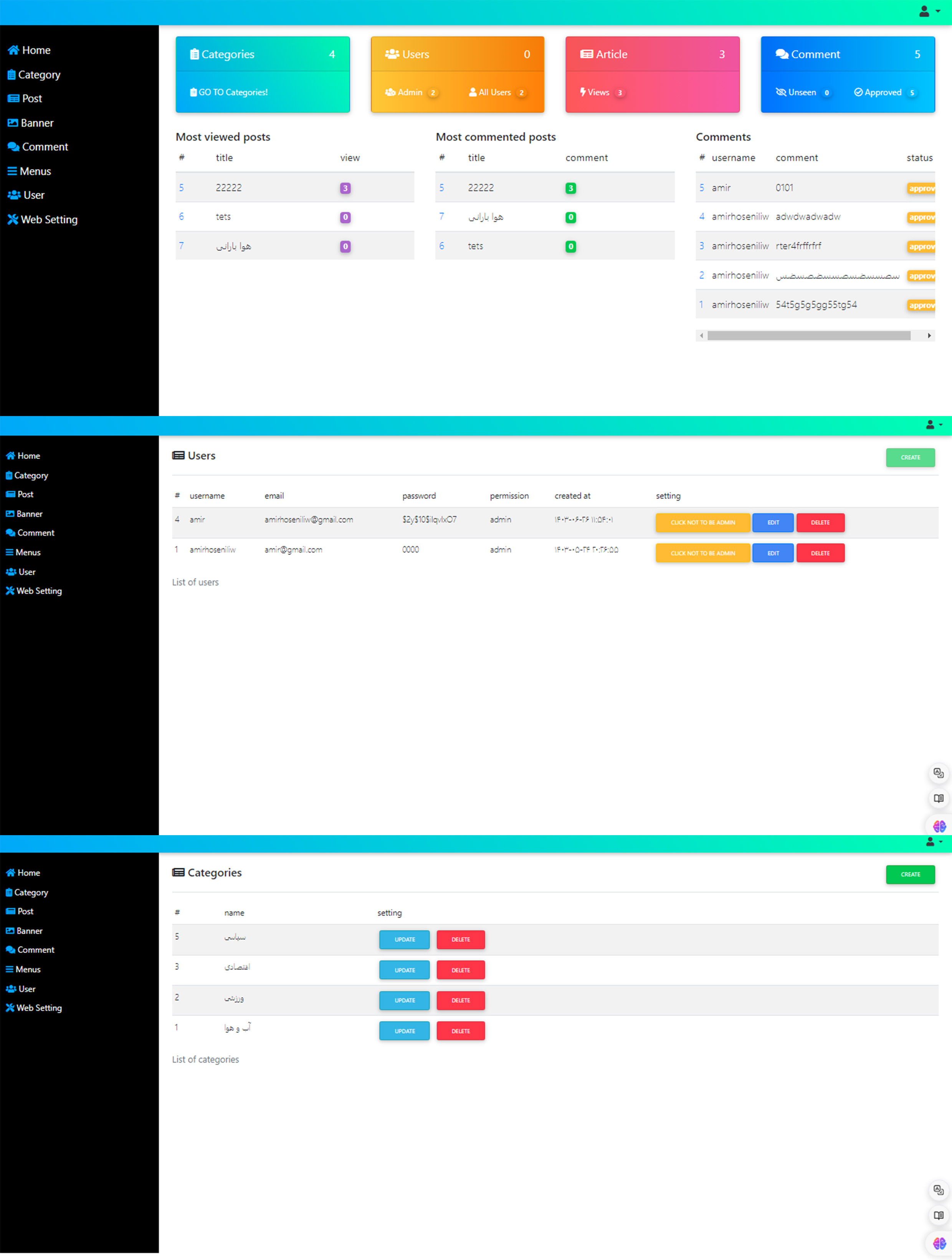Screen dimensions: 952x1260
Task: Click the floating translate icon on the Users page
Action: coord(939,773)
